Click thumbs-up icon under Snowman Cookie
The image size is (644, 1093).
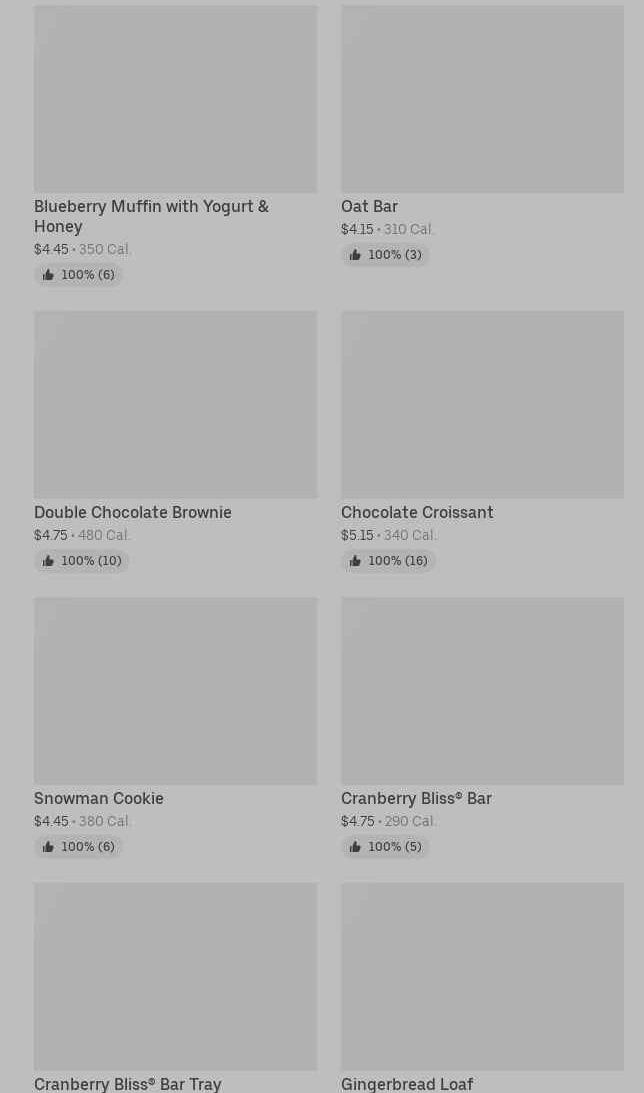coord(48,847)
